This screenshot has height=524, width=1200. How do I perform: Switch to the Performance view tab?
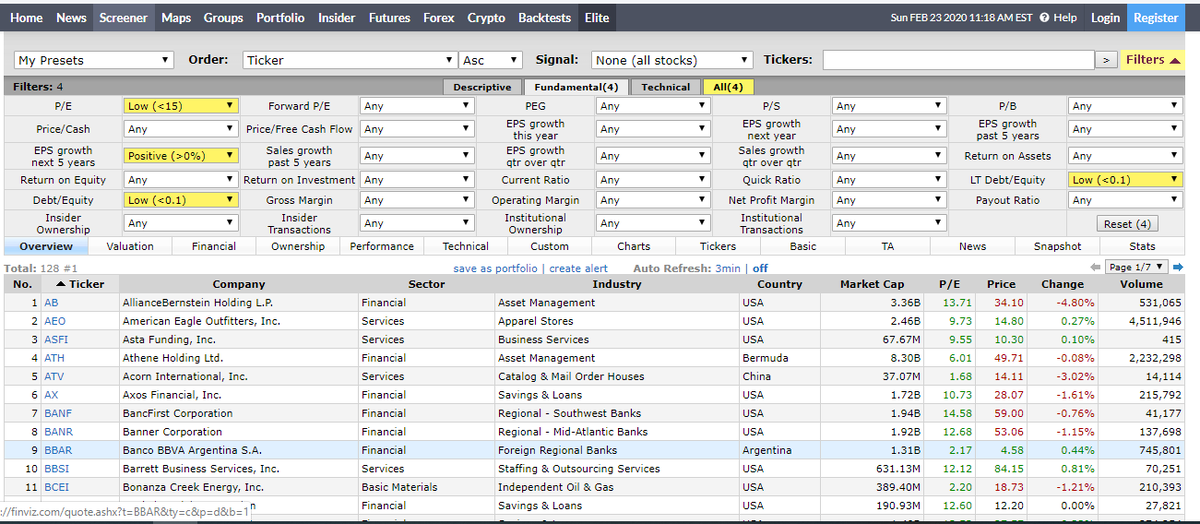382,246
